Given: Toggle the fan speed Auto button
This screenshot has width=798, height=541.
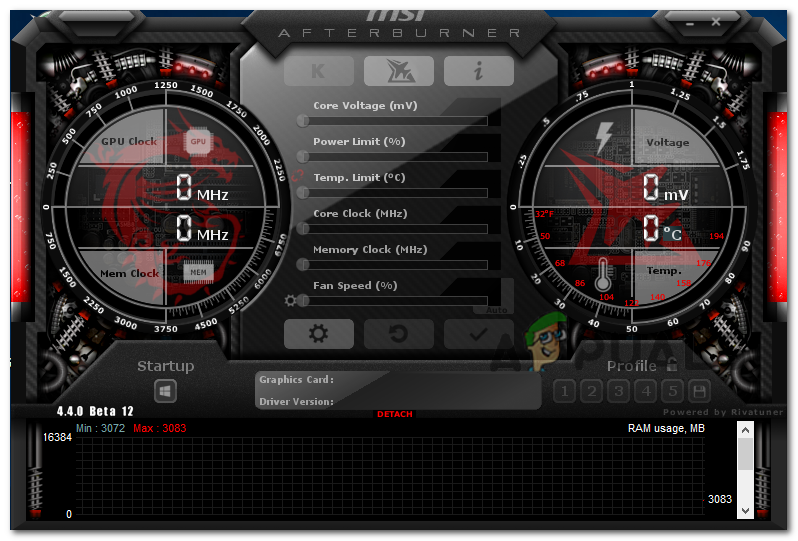Looking at the screenshot, I should 497,310.
